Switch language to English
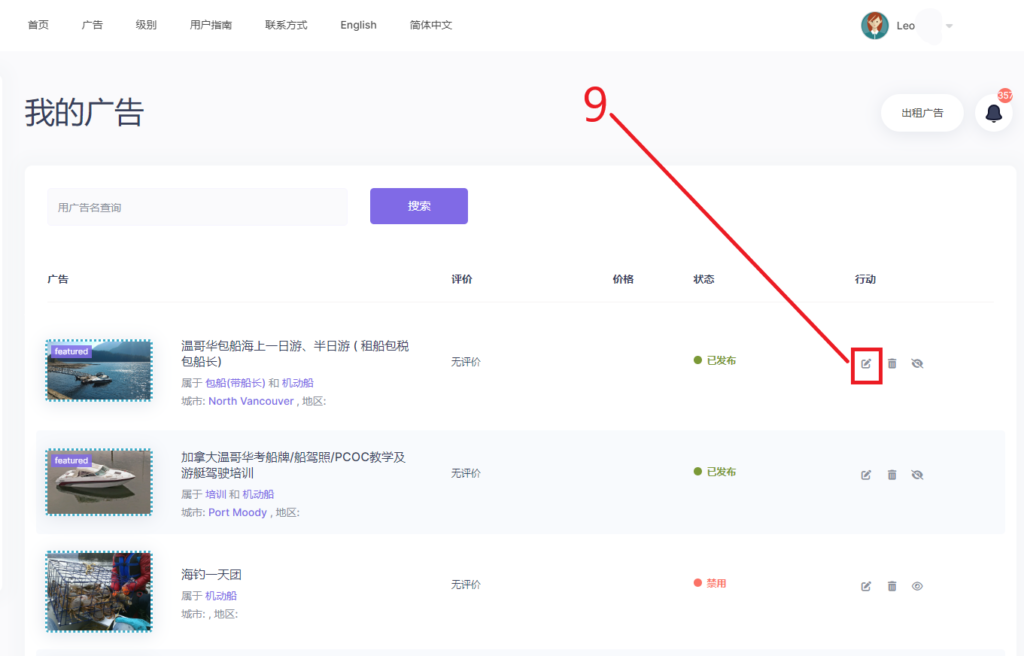The width and height of the screenshot is (1024, 656). click(x=358, y=25)
